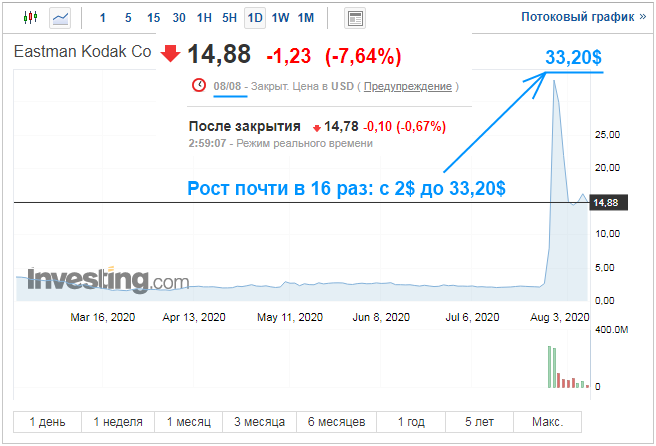Click the Apr 13, 2020 date label

(x=194, y=317)
